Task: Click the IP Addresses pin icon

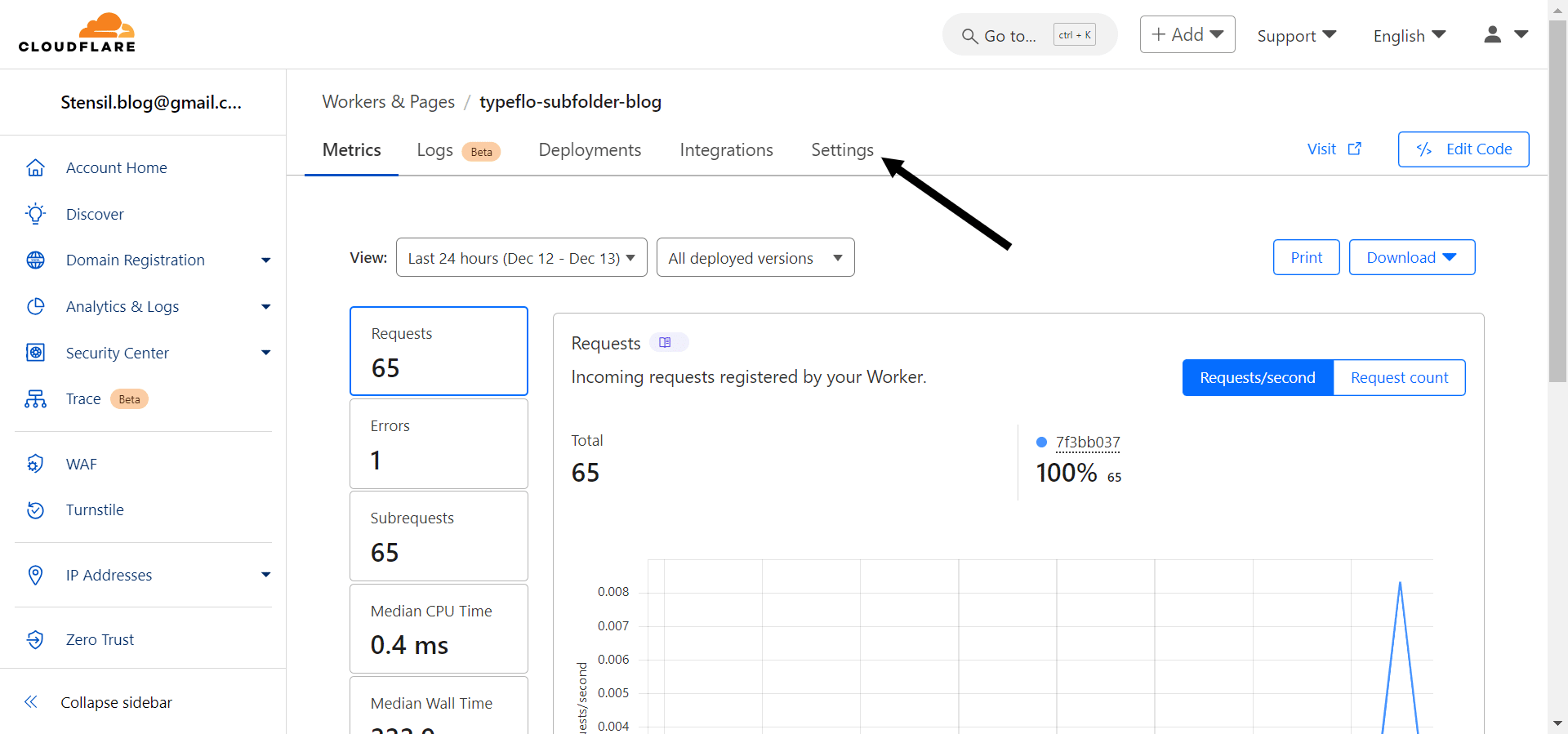Action: pyautogui.click(x=35, y=575)
